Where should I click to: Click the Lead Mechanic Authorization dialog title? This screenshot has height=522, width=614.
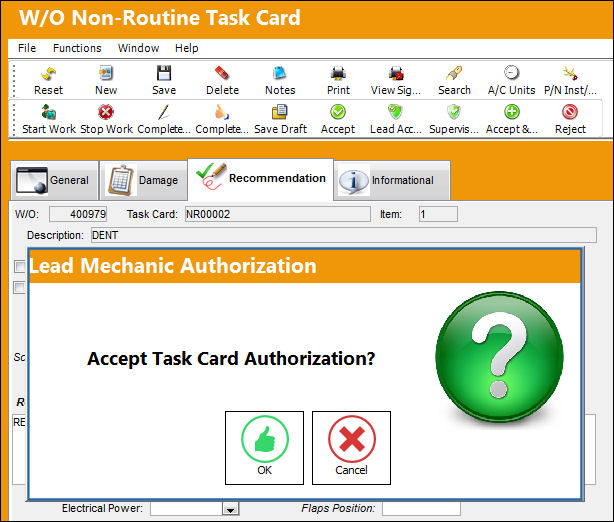coord(173,266)
